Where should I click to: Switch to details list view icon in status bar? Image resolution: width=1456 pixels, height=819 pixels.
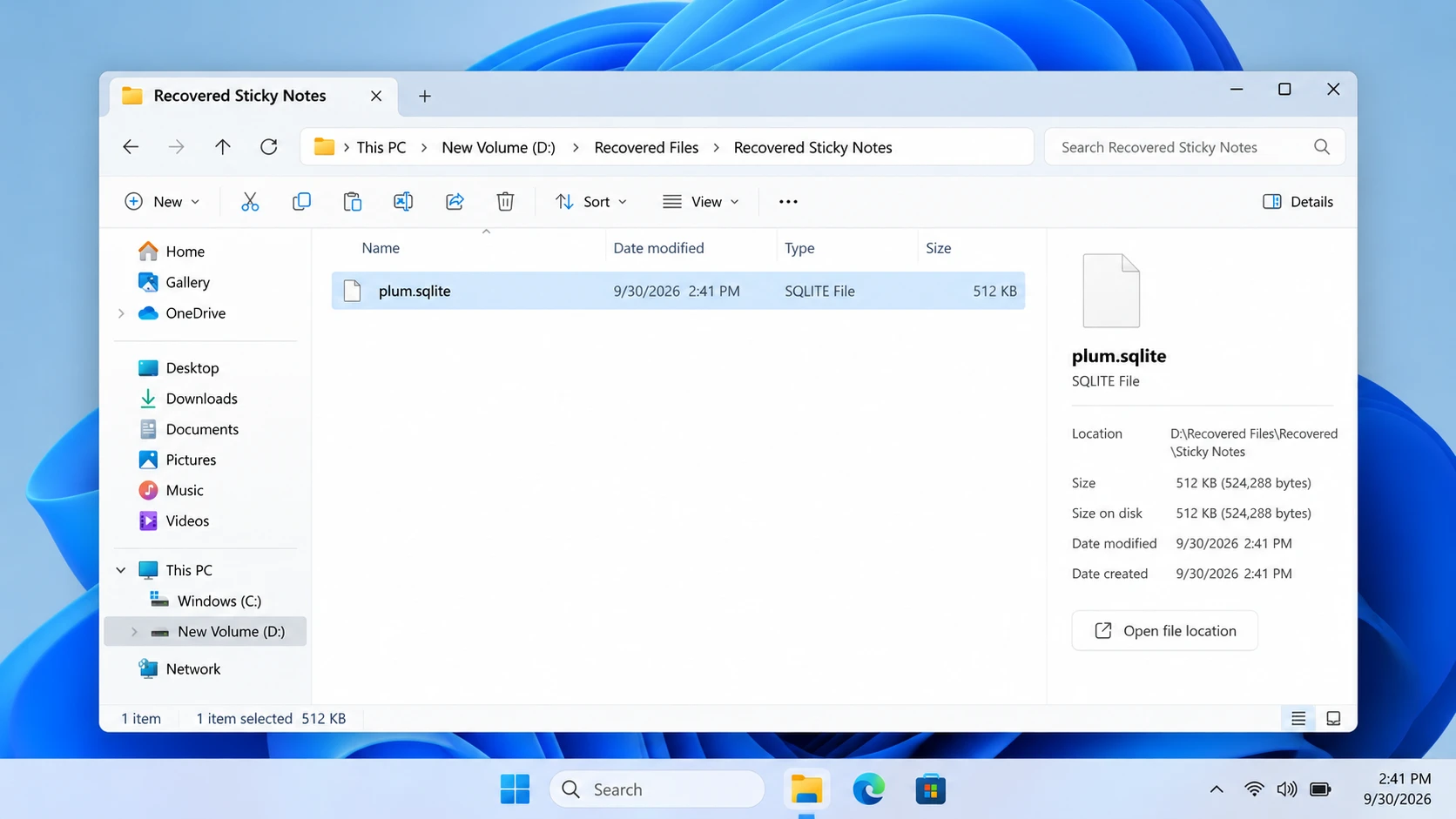[x=1298, y=719]
